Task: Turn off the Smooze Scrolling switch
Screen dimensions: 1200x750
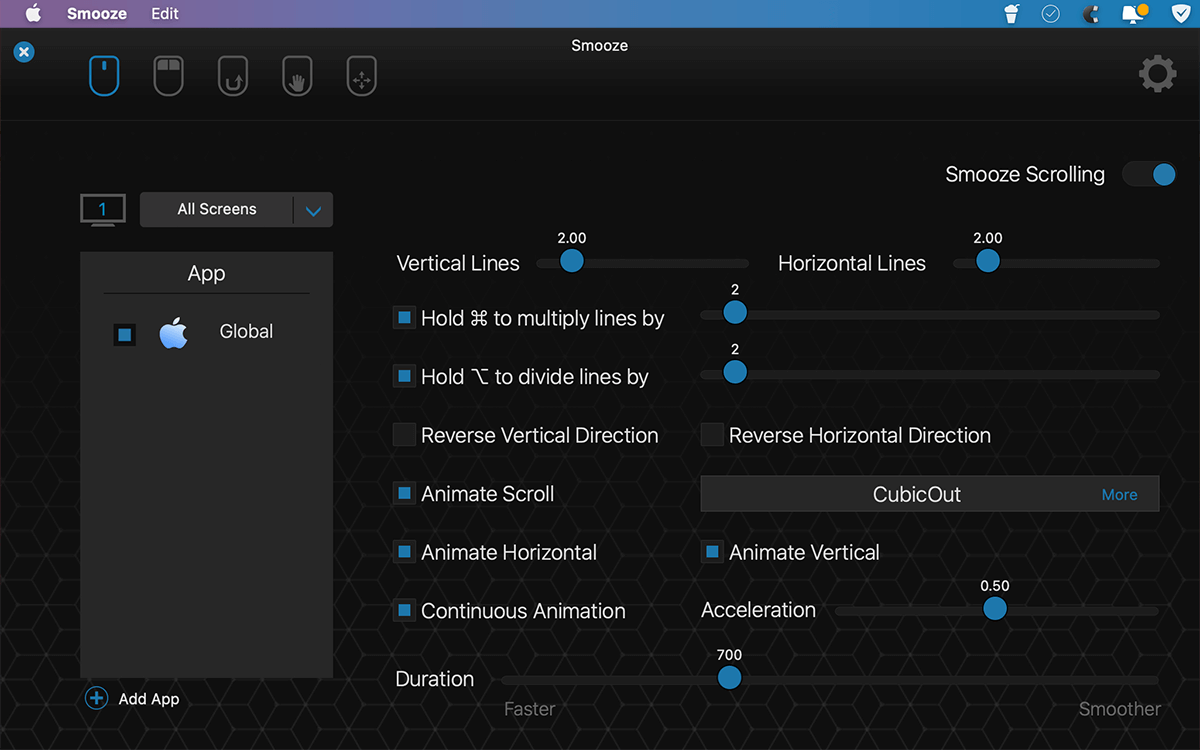Action: [x=1149, y=174]
